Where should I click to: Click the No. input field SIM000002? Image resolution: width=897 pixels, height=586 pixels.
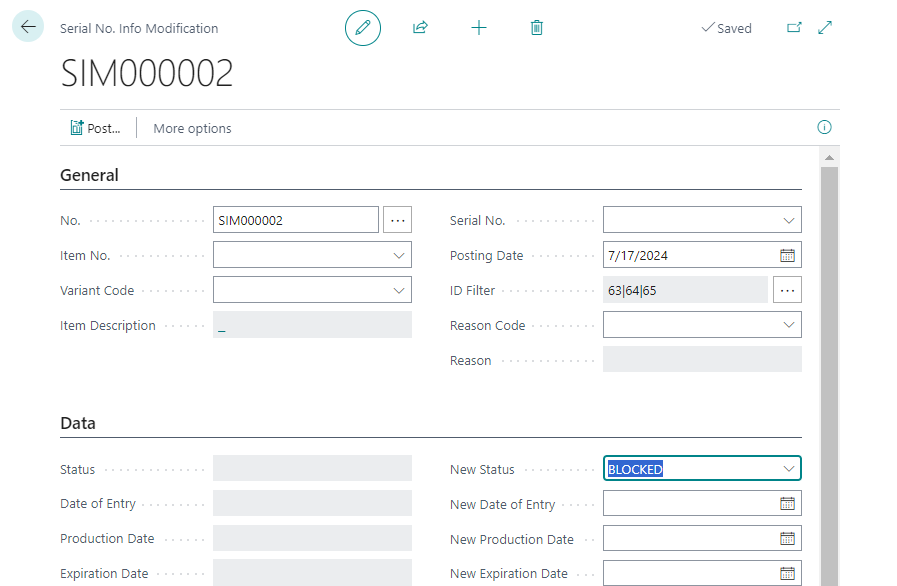pyautogui.click(x=296, y=220)
